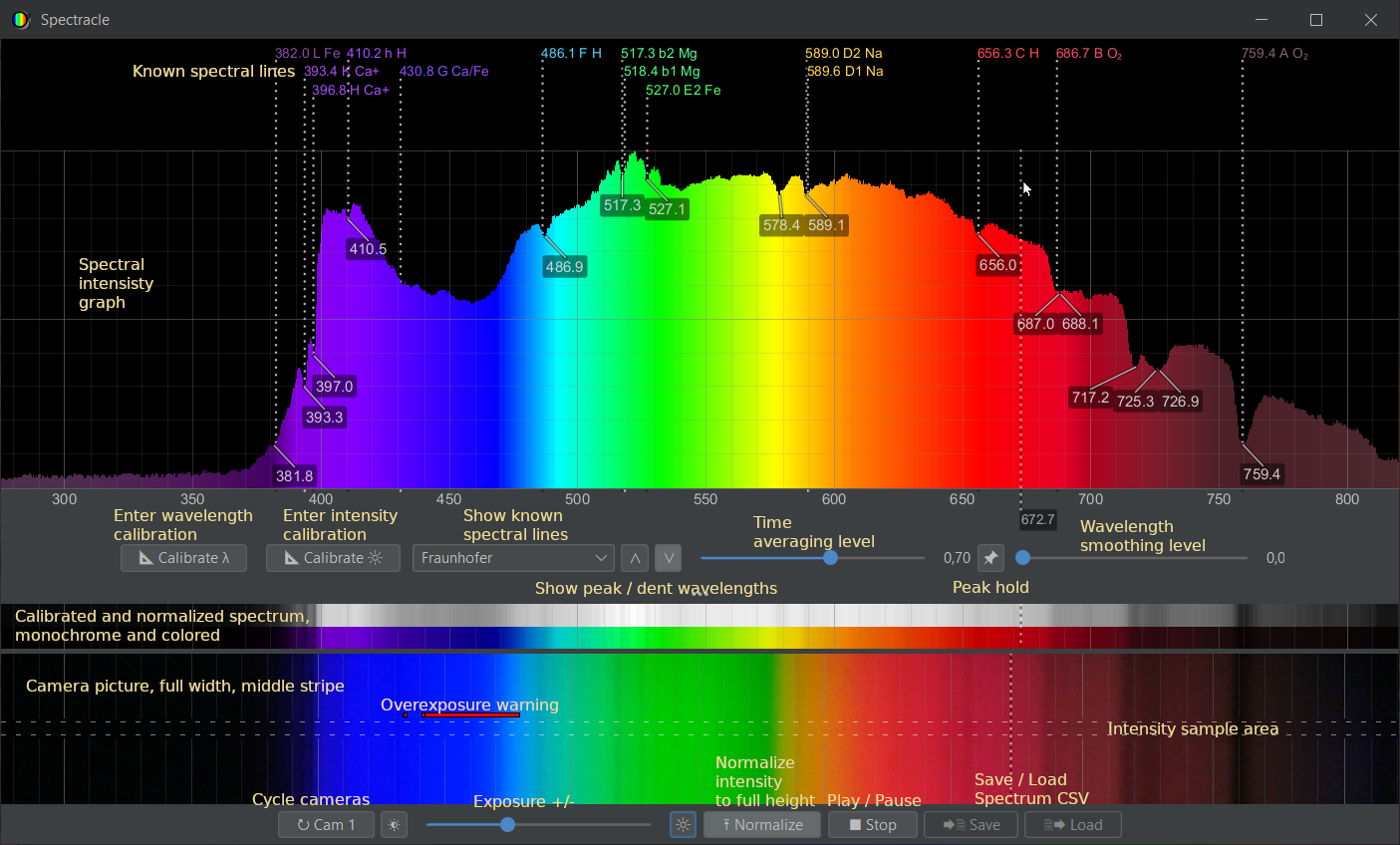Viewport: 1400px width, 845px height.
Task: Click the Calibrate intensity button
Action: (333, 558)
